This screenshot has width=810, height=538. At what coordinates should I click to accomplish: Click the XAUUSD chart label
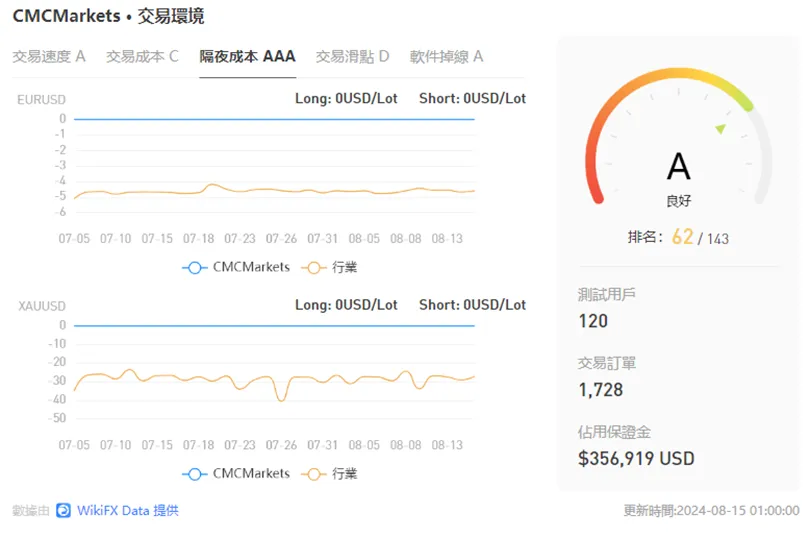click(42, 306)
